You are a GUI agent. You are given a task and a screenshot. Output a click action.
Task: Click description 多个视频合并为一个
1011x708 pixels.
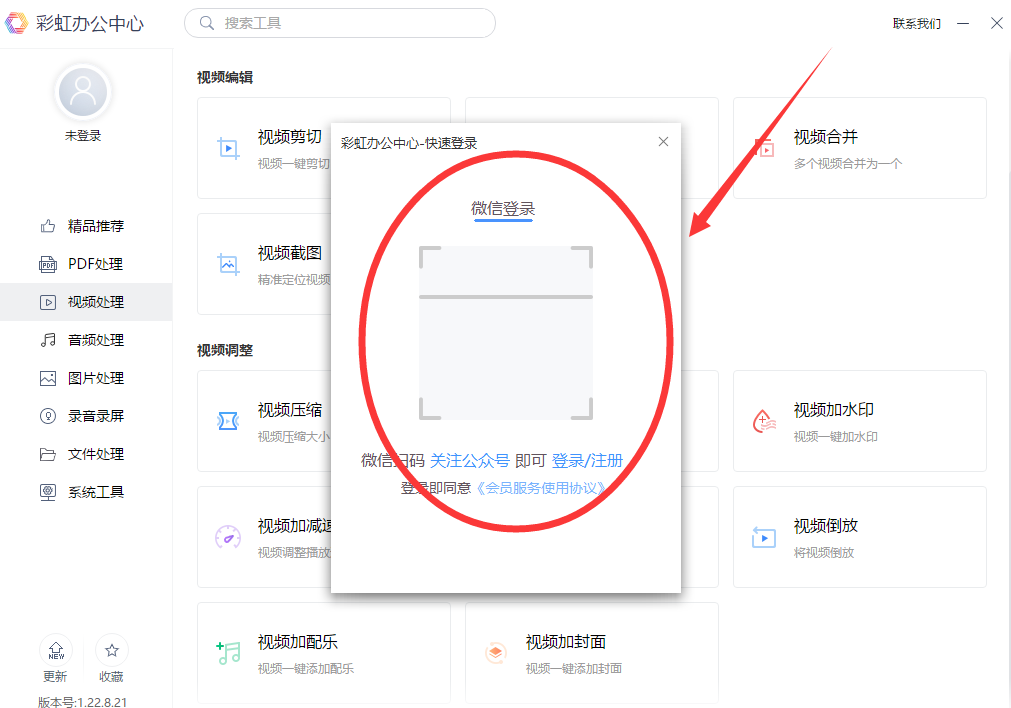point(847,164)
